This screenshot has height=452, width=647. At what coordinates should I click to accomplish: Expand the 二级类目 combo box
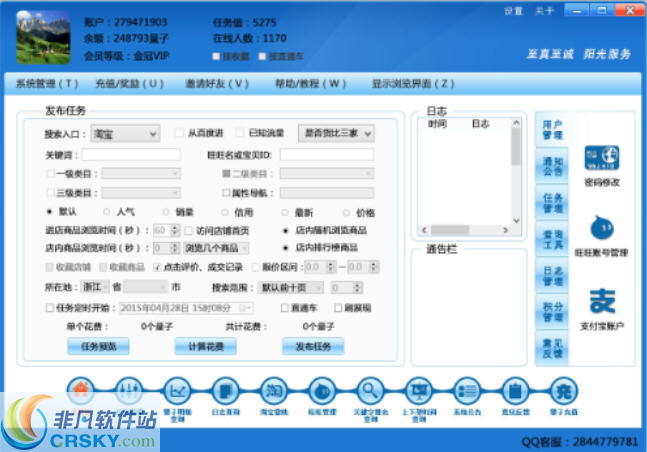[x=327, y=173]
